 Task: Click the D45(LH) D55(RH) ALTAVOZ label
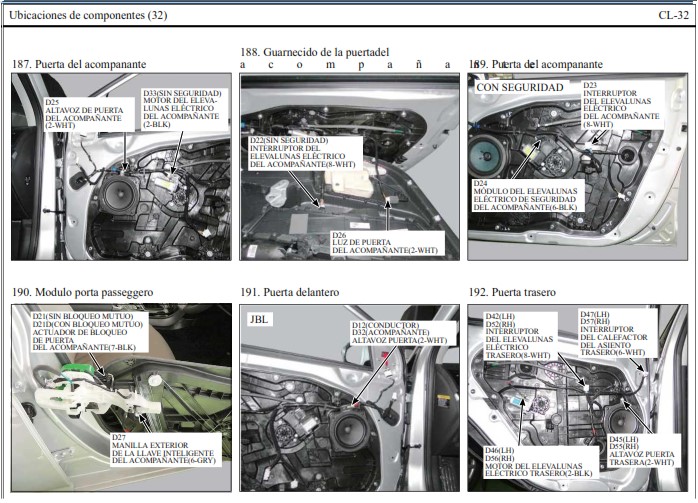(x=642, y=451)
